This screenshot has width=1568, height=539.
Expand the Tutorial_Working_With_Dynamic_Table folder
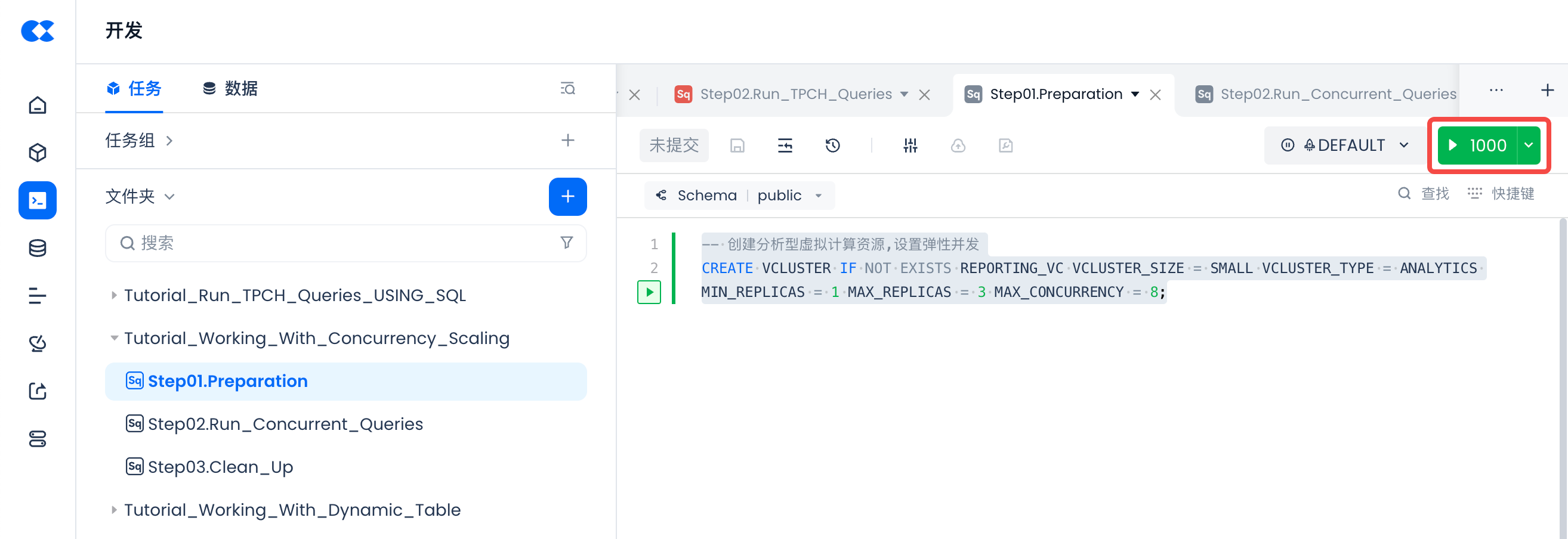point(114,510)
